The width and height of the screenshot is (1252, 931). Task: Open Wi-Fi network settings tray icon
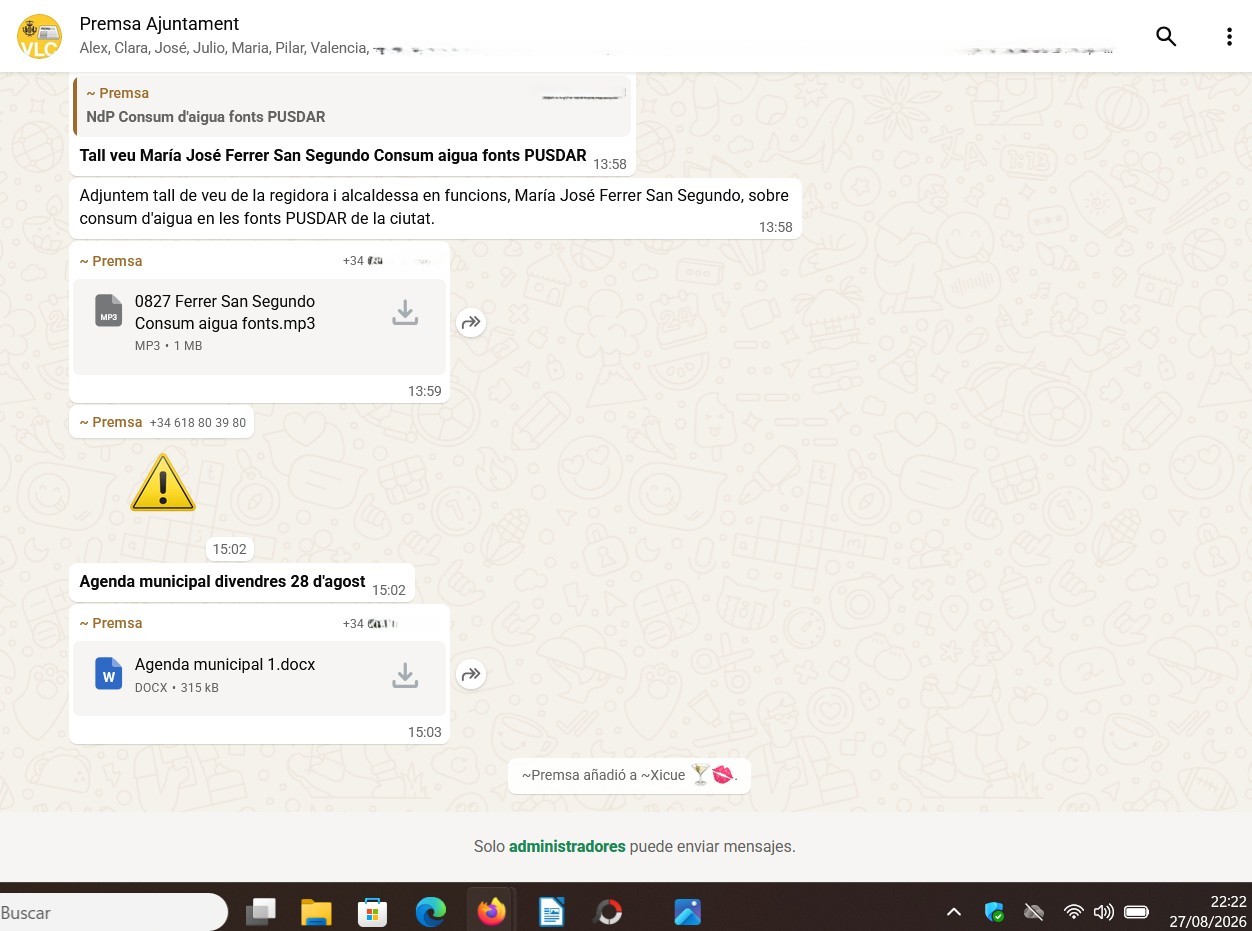coord(1074,912)
